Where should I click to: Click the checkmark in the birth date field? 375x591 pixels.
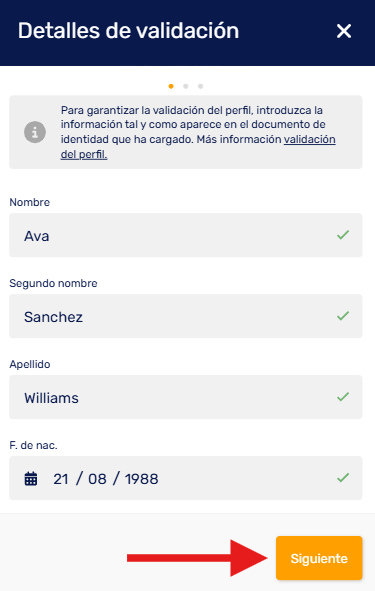343,478
